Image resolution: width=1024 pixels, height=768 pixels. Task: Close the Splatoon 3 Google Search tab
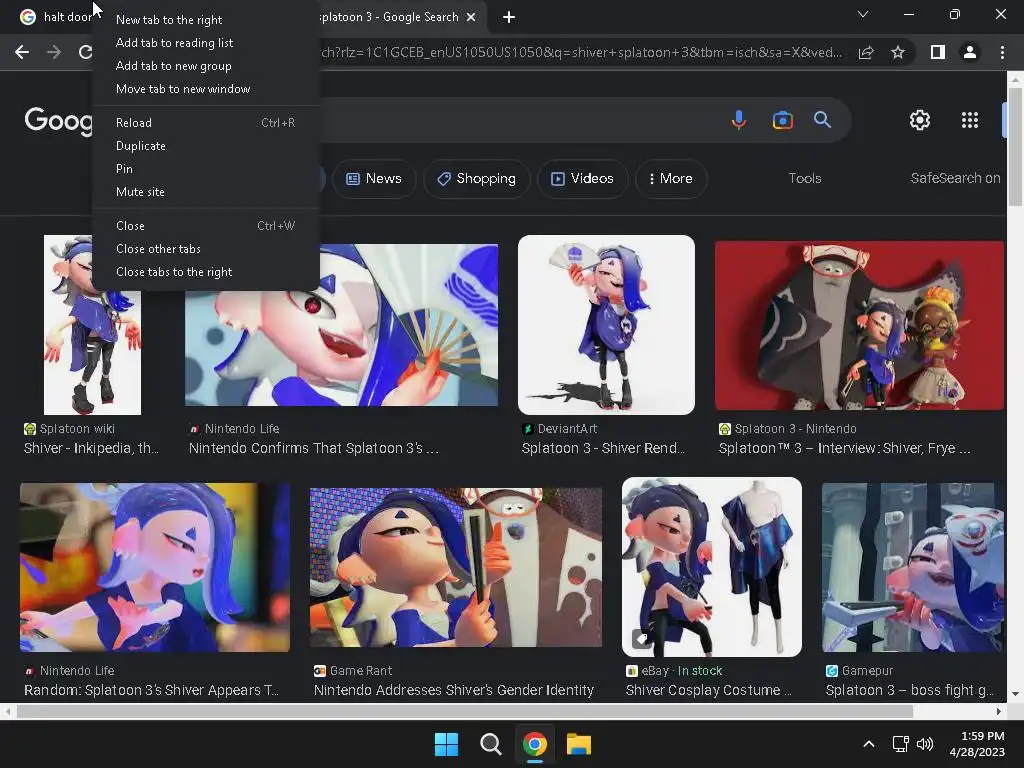coord(471,18)
